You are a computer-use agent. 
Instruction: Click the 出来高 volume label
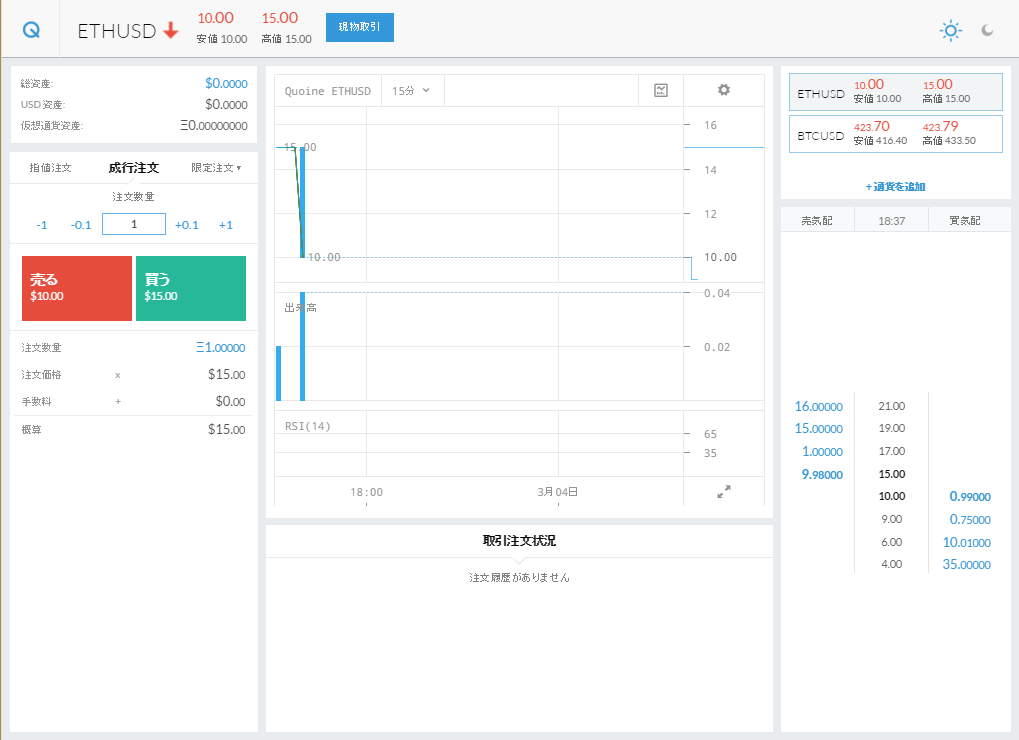click(300, 307)
